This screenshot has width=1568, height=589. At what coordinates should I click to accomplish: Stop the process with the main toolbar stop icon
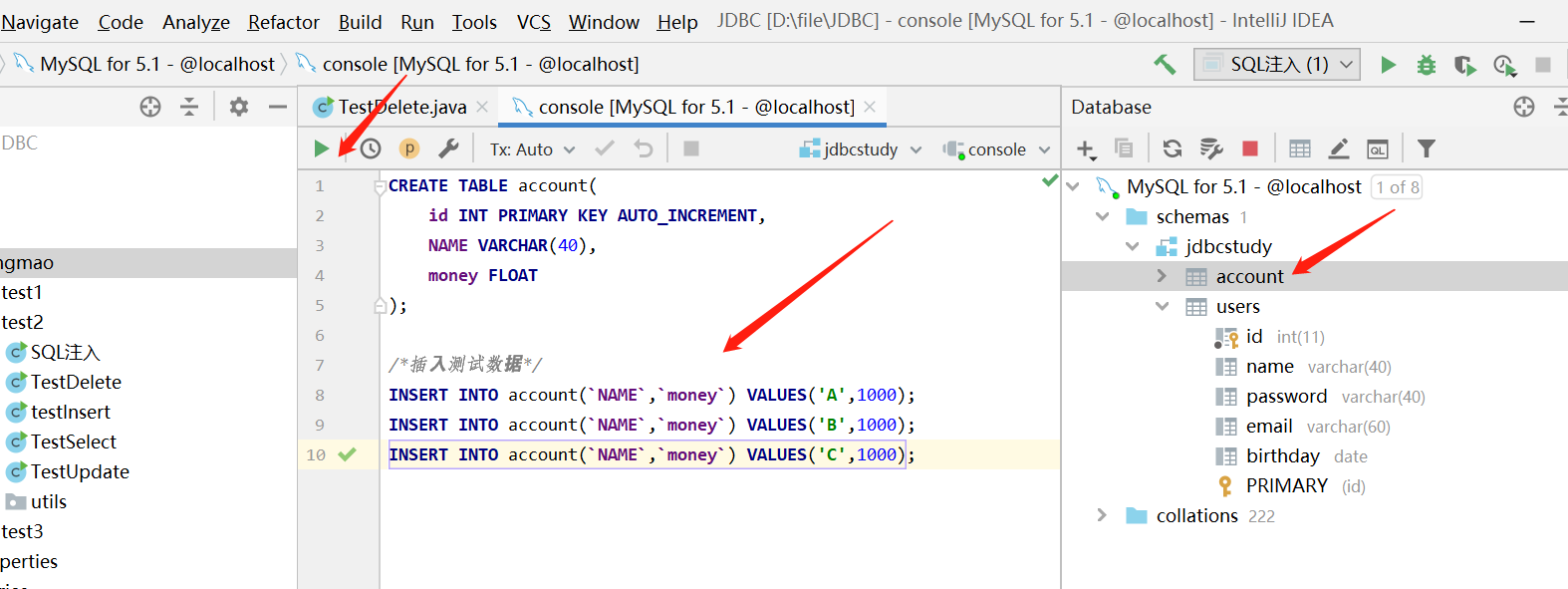[x=1542, y=65]
